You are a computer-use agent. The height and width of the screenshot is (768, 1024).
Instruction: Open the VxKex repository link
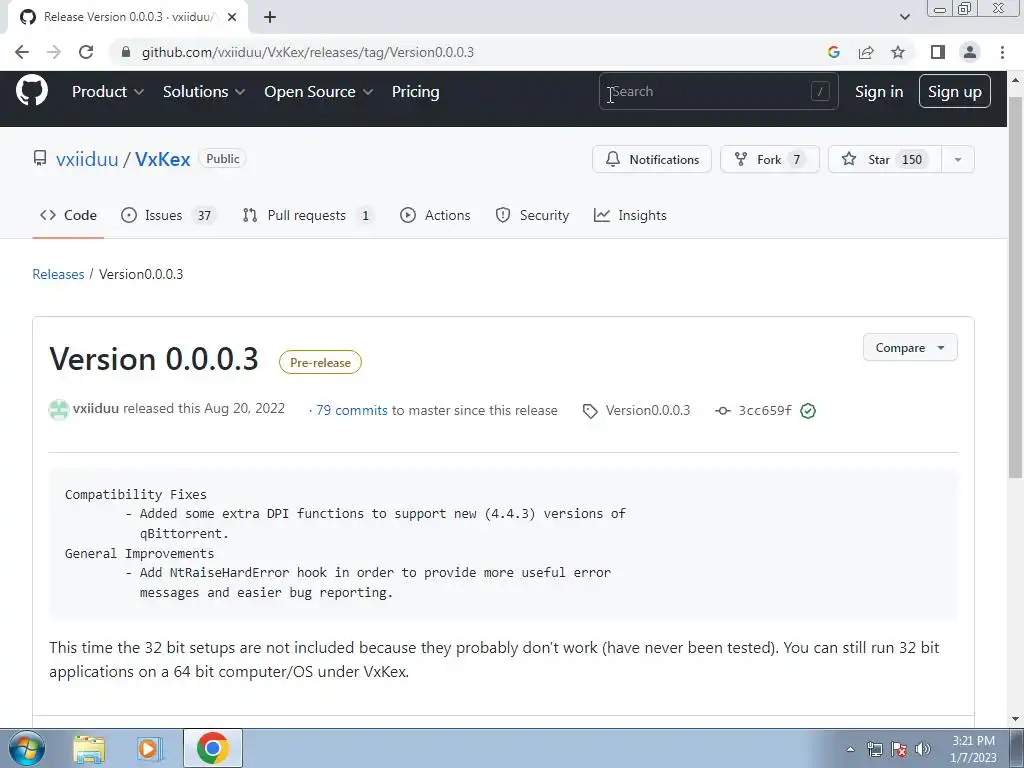(163, 159)
